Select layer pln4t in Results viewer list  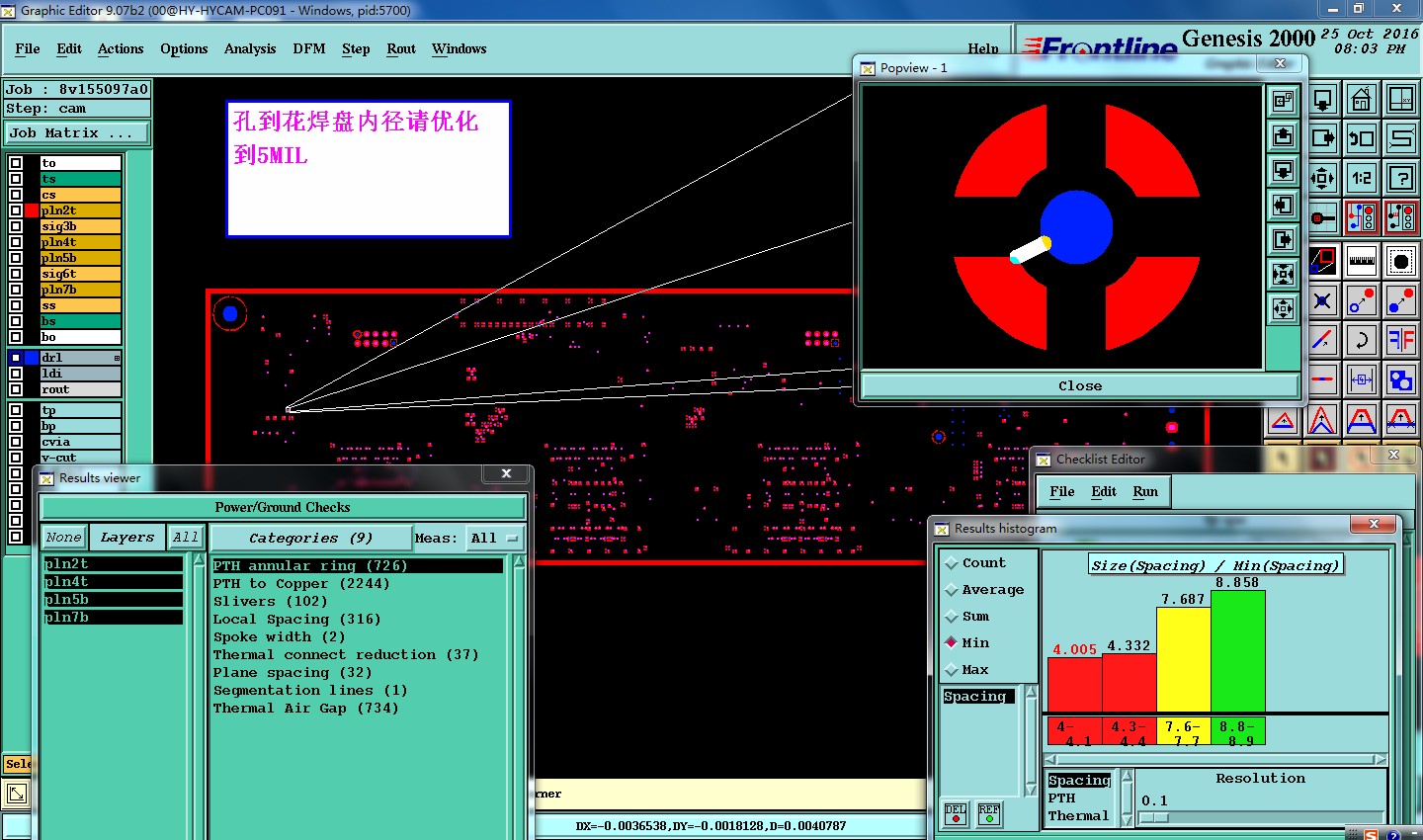click(113, 581)
